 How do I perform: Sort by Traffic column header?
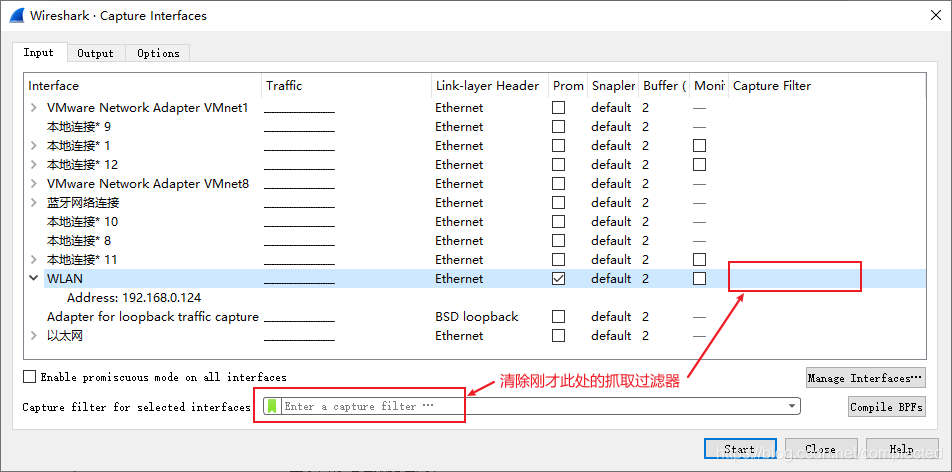point(347,86)
